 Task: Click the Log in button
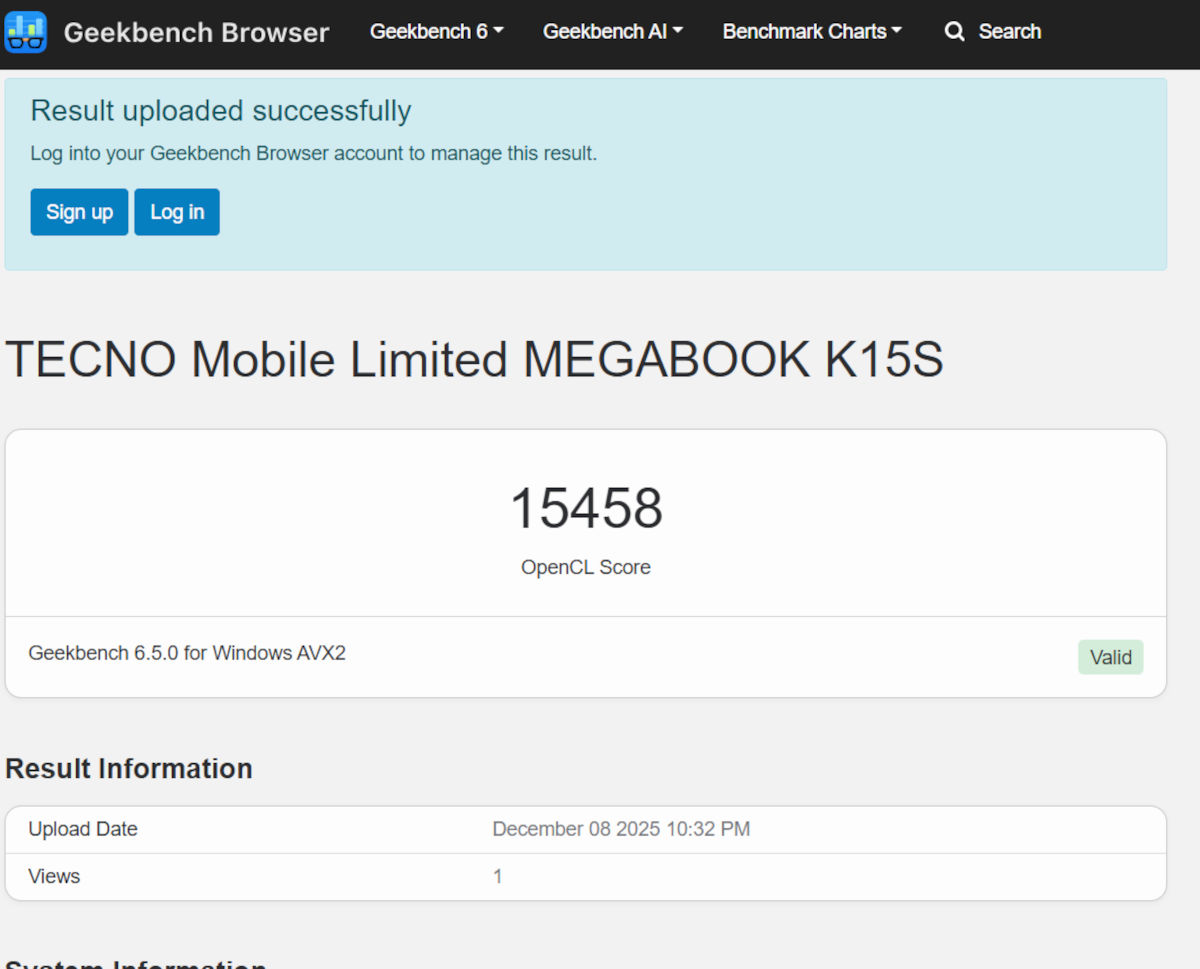click(x=176, y=211)
